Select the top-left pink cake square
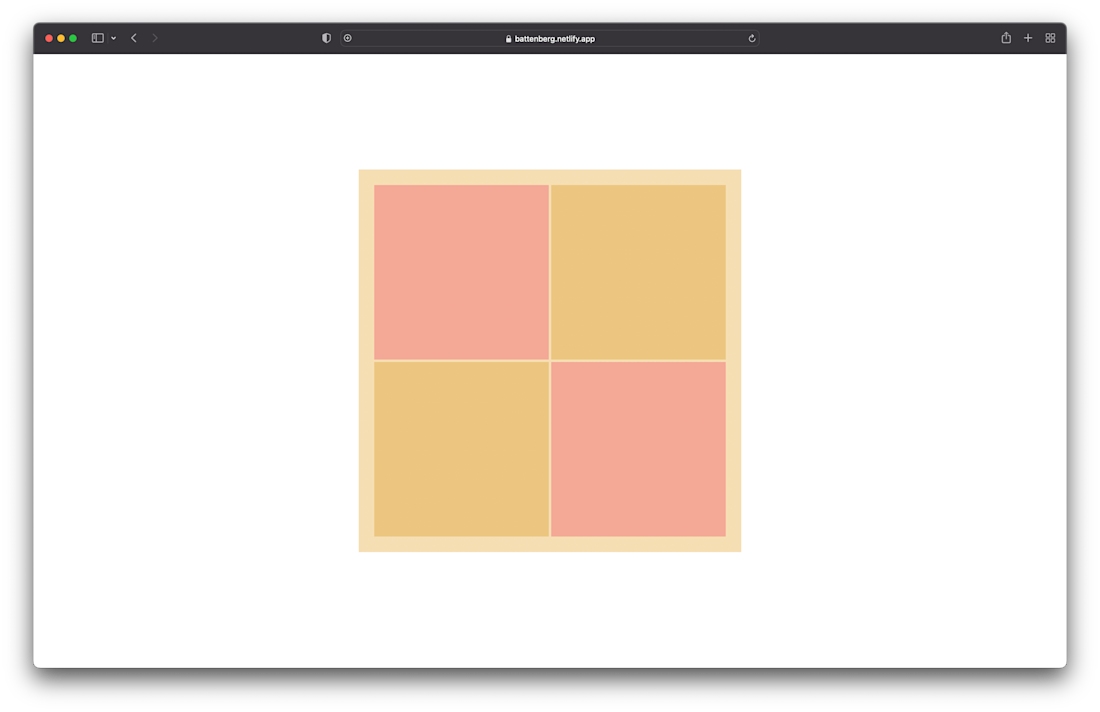1100x712 pixels. click(x=461, y=270)
